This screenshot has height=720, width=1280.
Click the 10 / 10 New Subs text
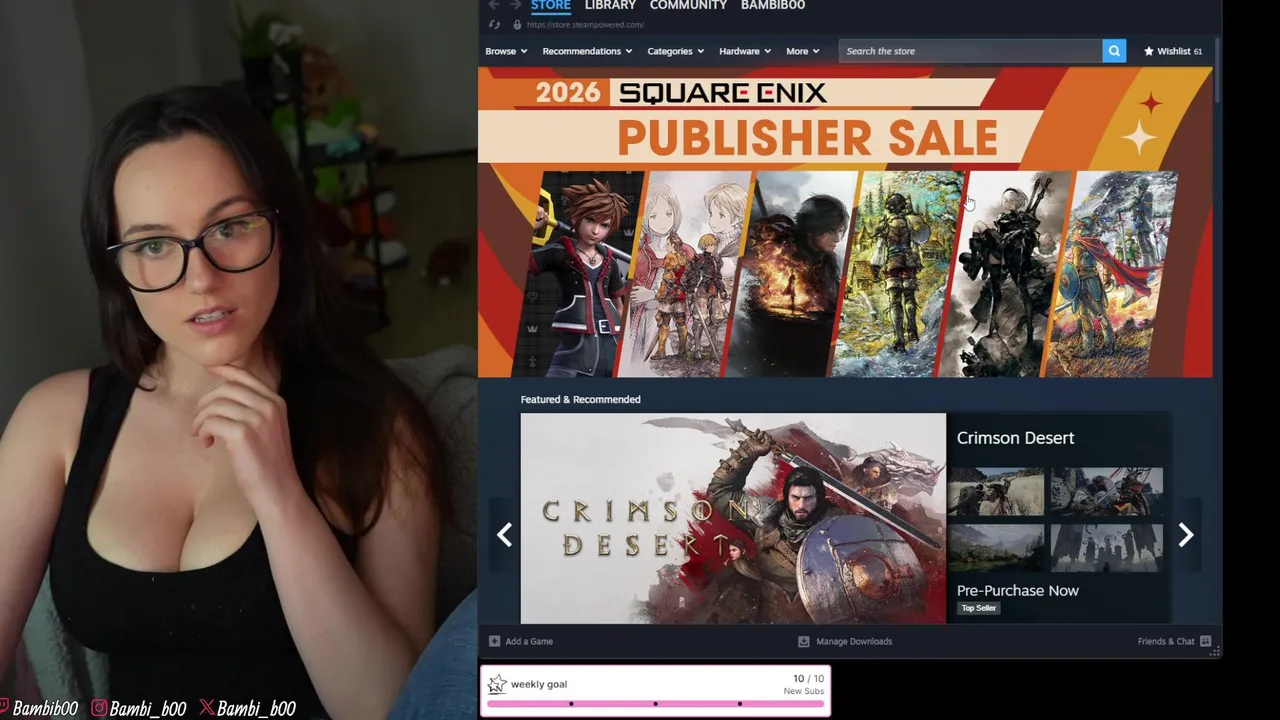coord(803,684)
